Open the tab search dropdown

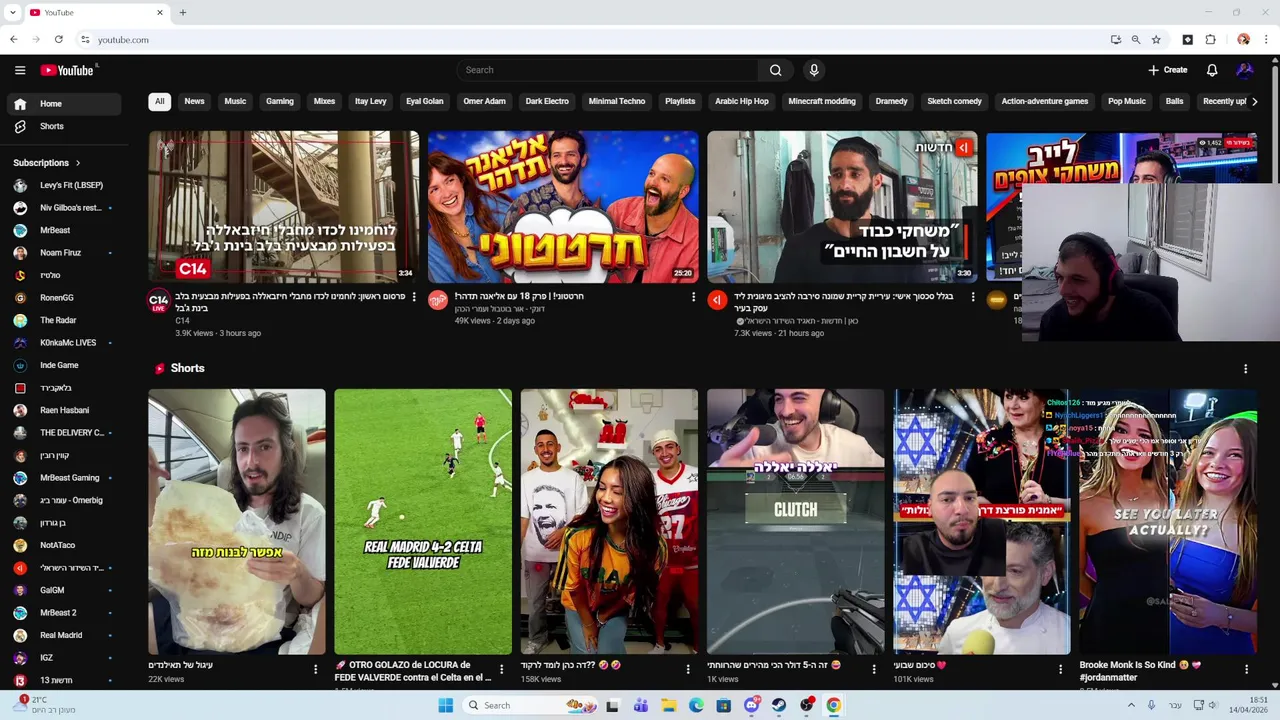click(x=12, y=12)
